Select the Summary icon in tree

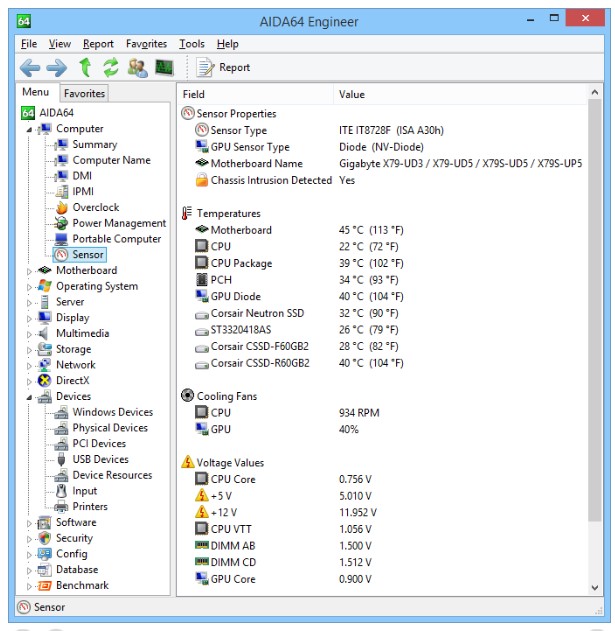(61, 144)
